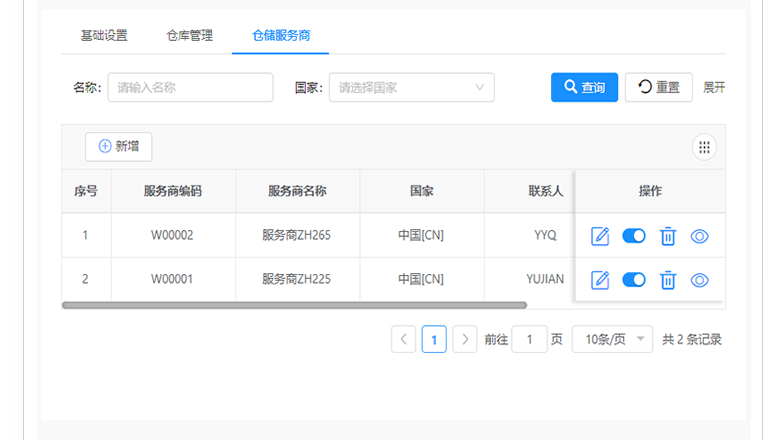View details of 服务商ZH225 row
Image resolution: width=770 pixels, height=440 pixels.
(x=699, y=280)
